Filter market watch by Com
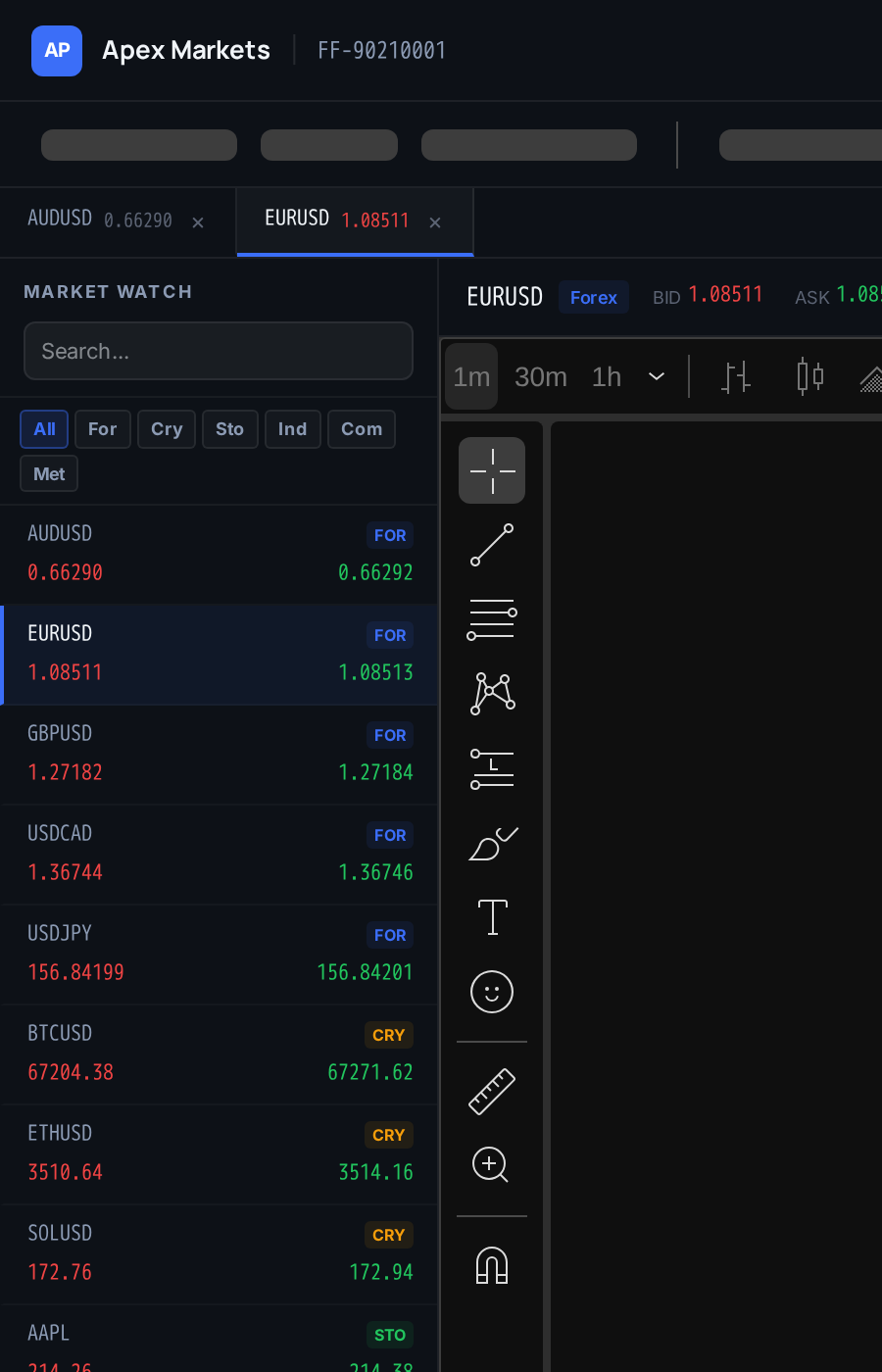This screenshot has height=1372, width=882. tap(362, 429)
